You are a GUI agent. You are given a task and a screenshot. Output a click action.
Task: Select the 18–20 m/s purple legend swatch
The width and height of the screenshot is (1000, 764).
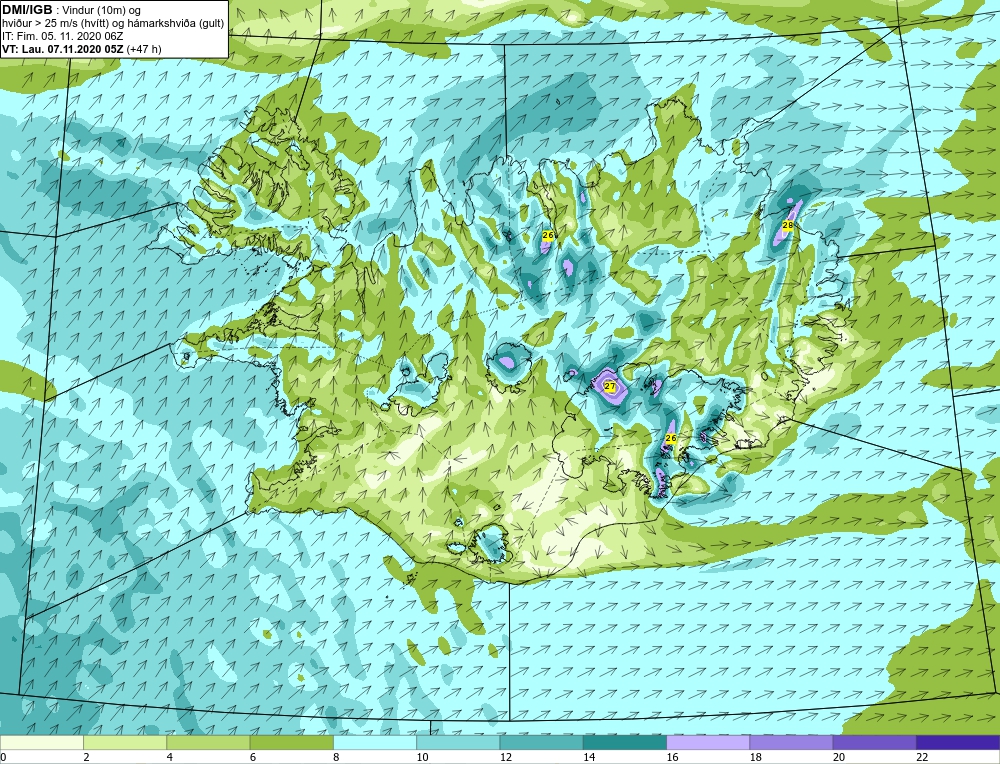(791, 742)
